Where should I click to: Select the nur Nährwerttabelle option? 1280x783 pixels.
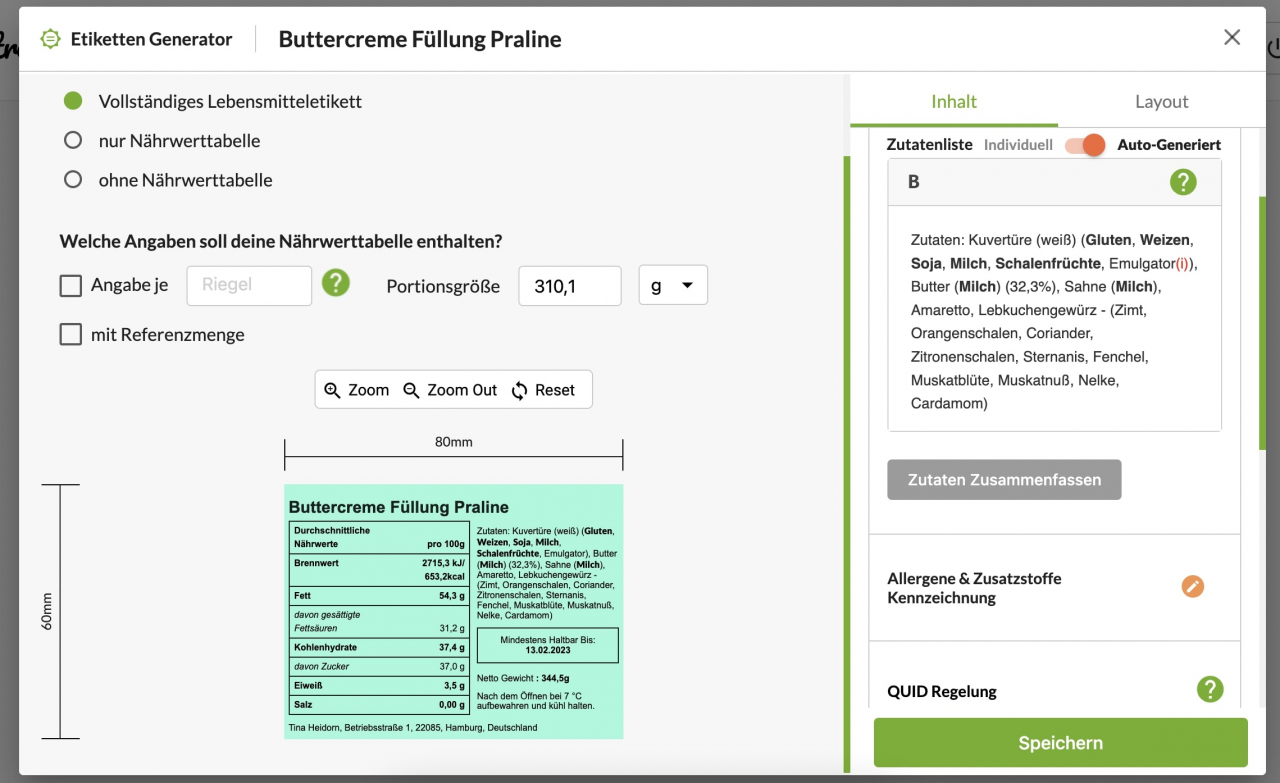(72, 140)
